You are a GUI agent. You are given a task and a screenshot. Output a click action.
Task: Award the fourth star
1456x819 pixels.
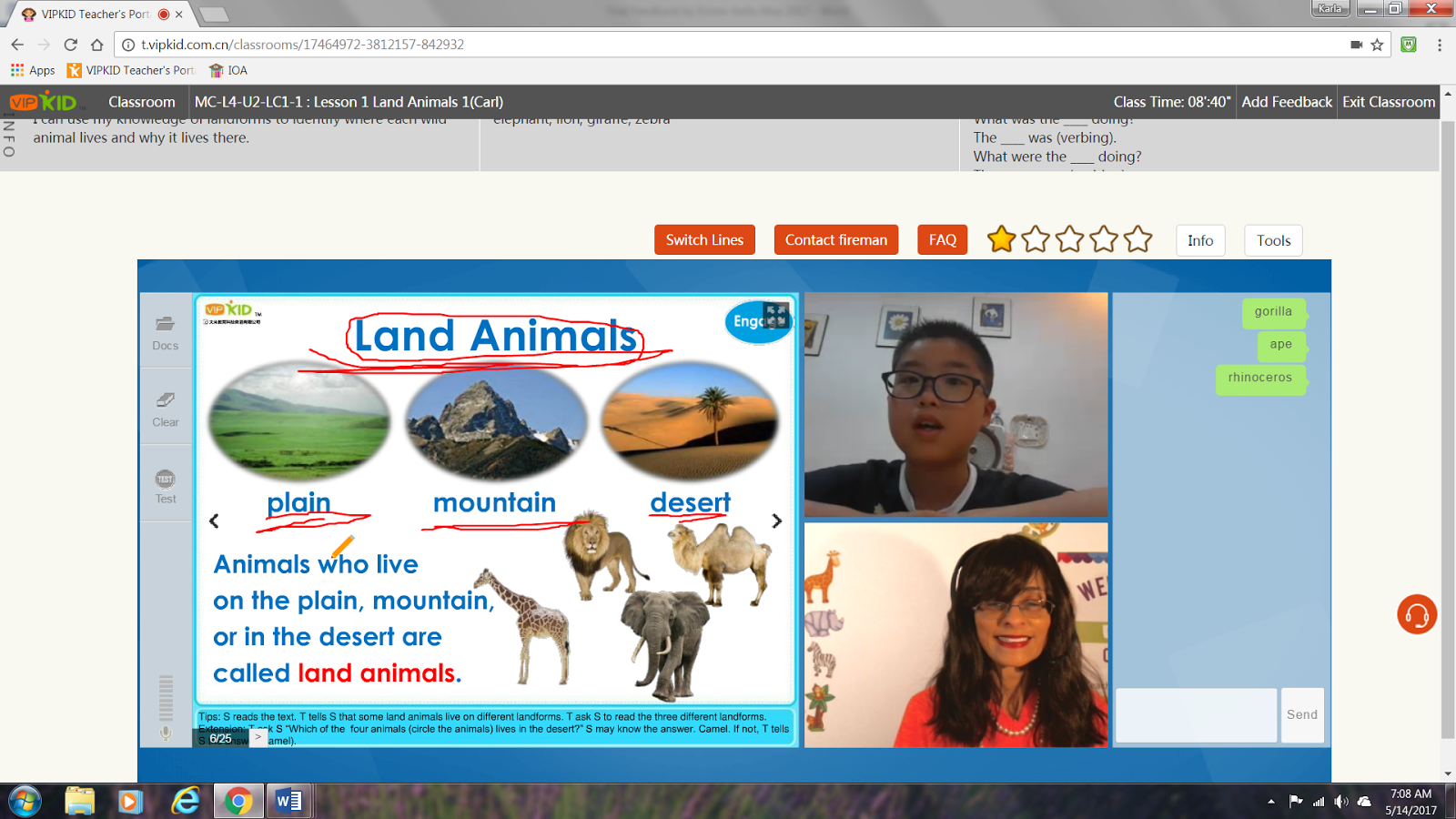click(1104, 239)
